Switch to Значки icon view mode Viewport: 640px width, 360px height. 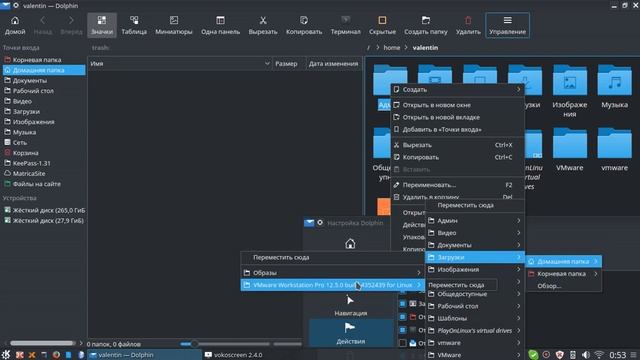[102, 25]
